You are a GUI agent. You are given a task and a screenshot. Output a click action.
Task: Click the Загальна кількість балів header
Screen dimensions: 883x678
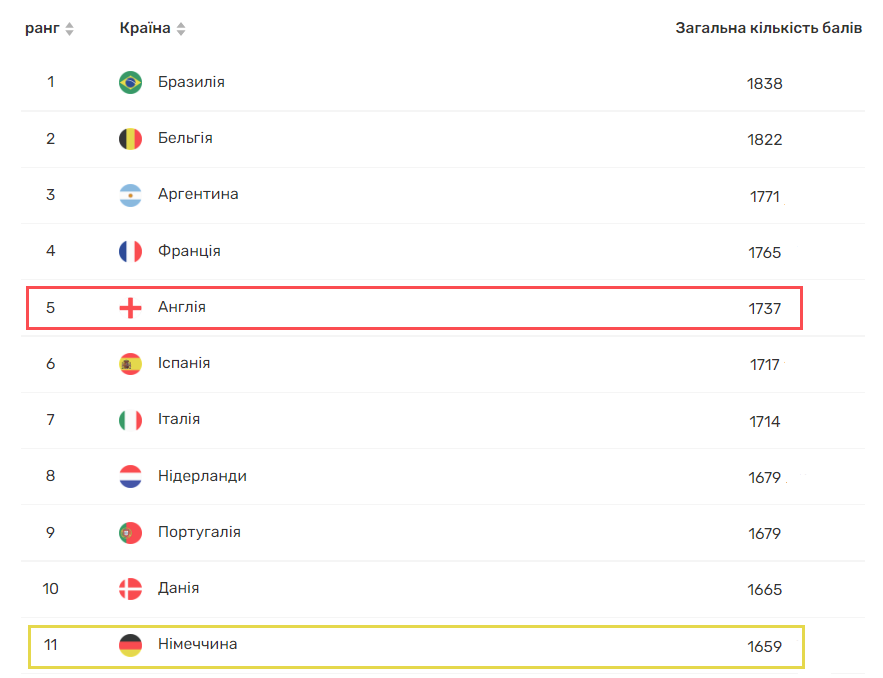pos(768,29)
